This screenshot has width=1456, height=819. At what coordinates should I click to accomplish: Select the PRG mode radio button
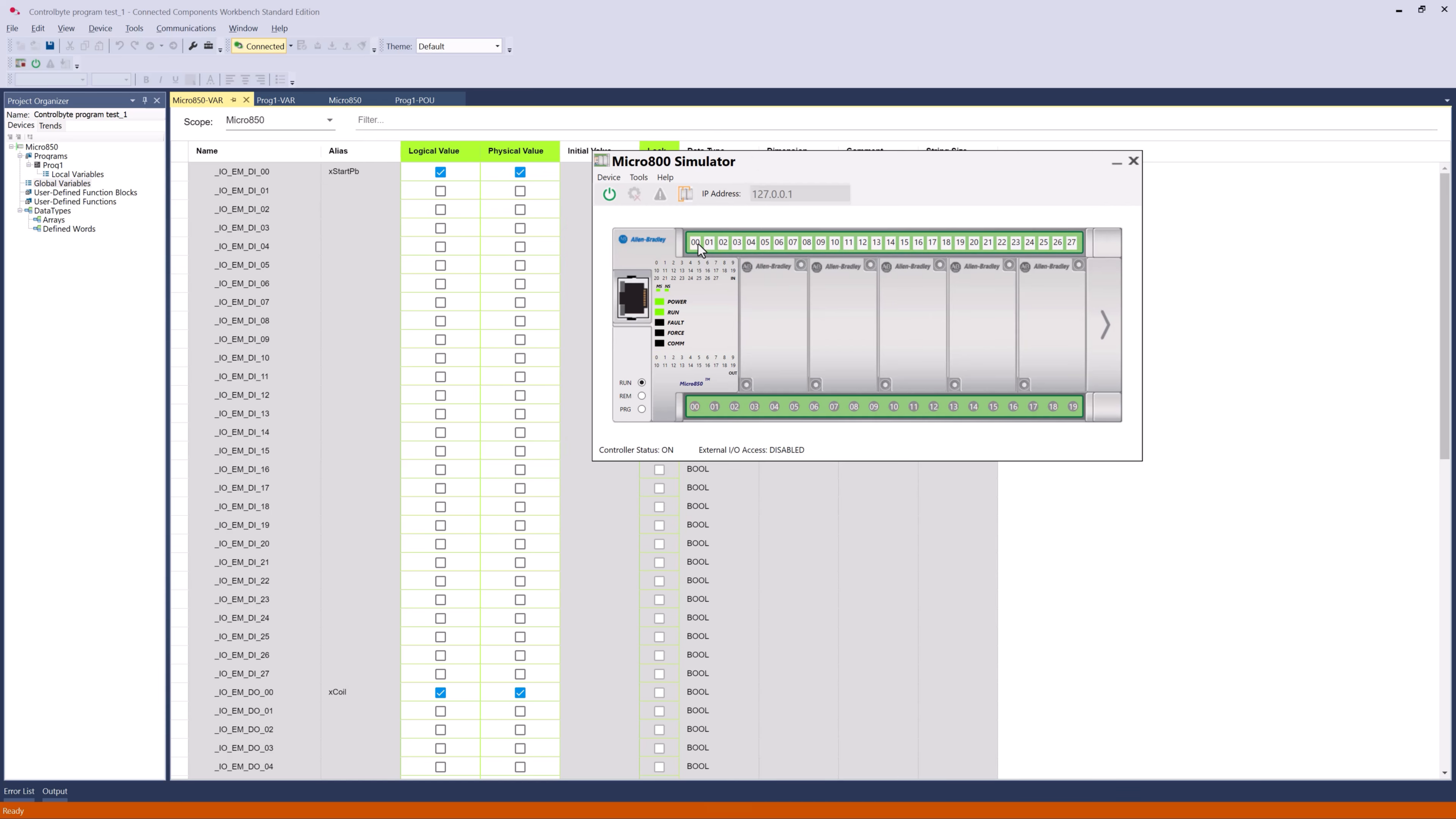click(642, 409)
